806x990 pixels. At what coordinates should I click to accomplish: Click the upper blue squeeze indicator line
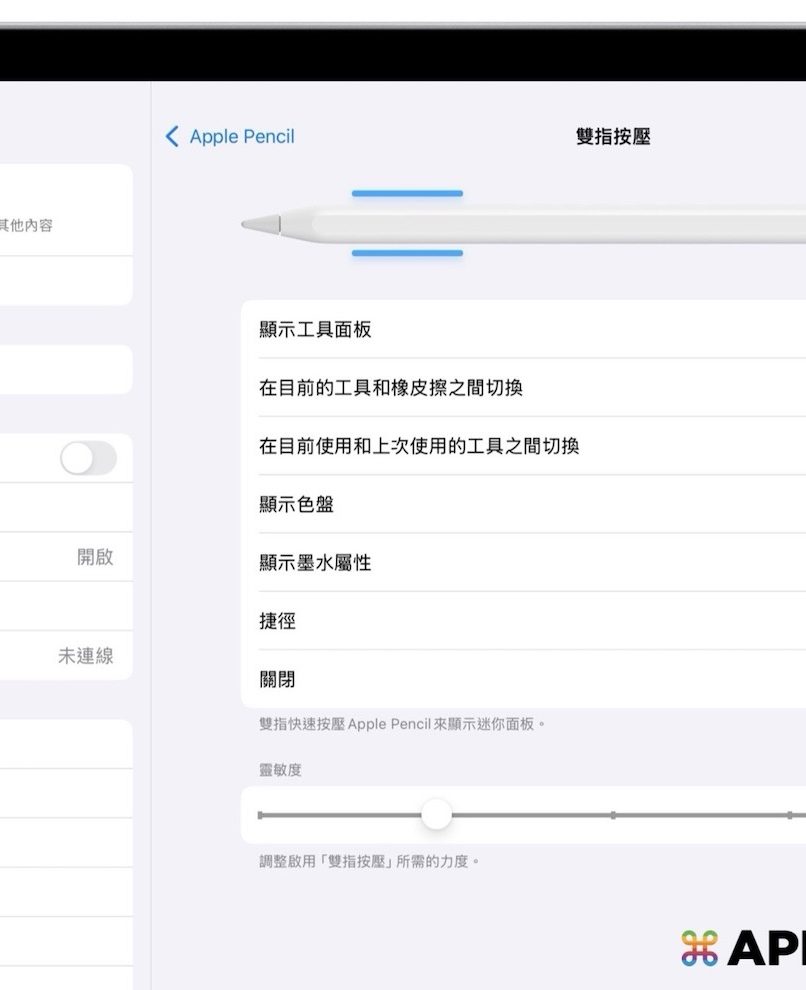(x=407, y=193)
